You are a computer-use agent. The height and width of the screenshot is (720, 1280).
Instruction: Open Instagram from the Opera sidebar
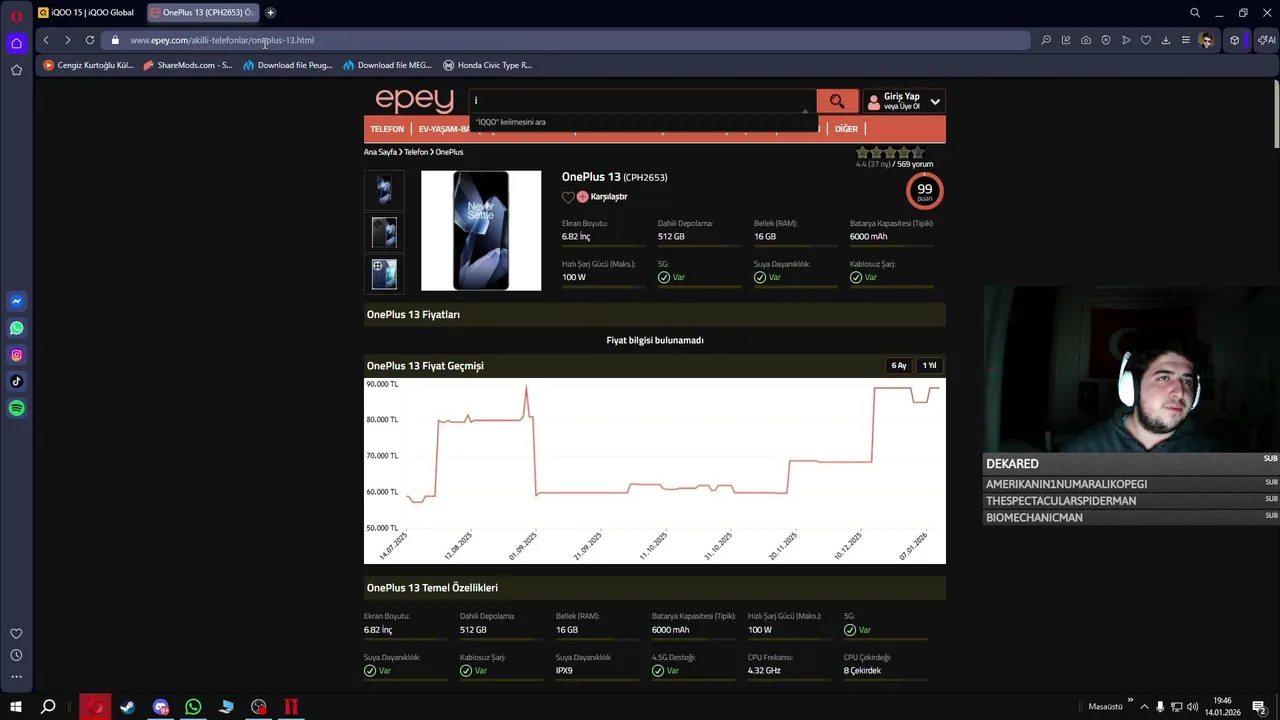coord(16,355)
